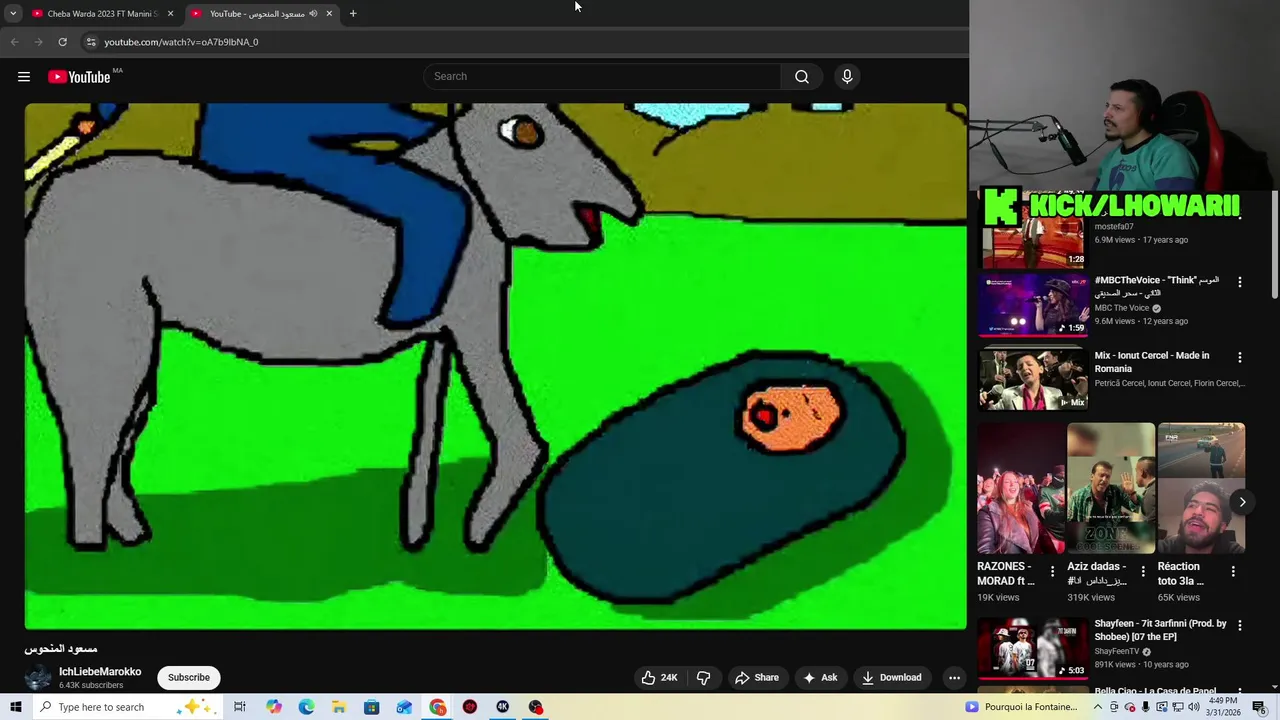
Task: Open options for Shayfeen video
Action: click(x=1240, y=625)
